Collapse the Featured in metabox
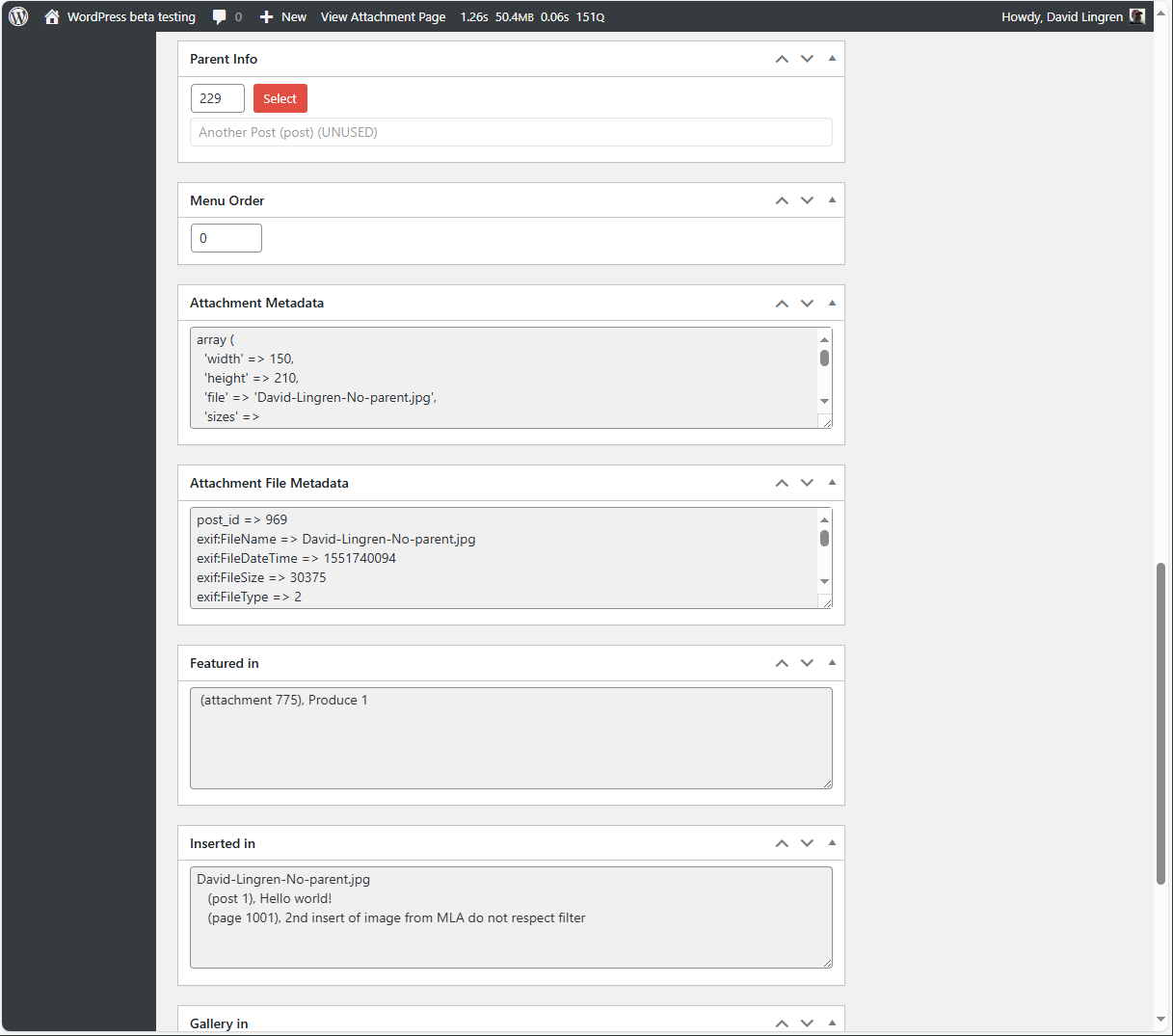 coord(831,663)
